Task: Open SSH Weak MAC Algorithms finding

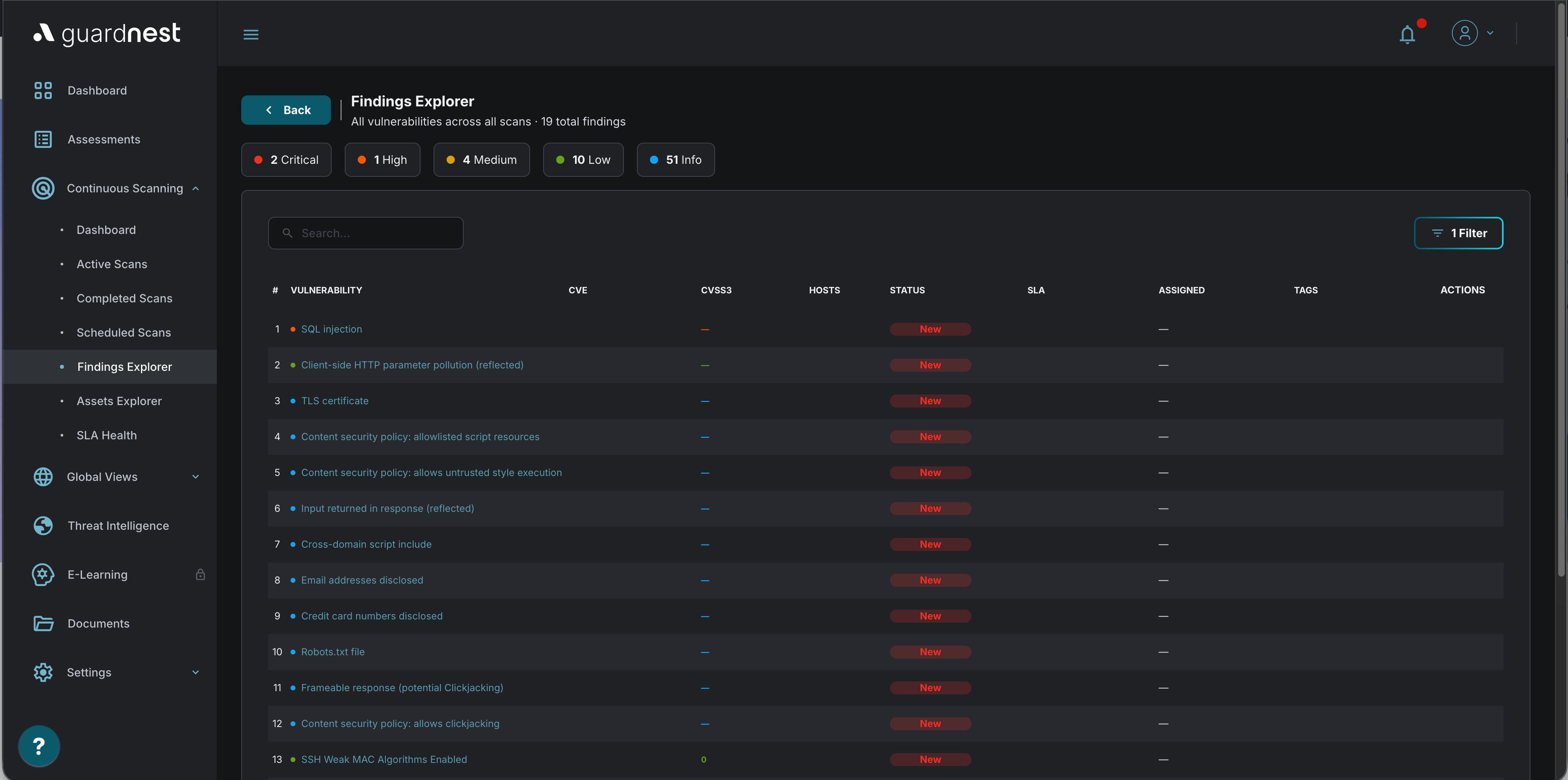Action: pyautogui.click(x=383, y=760)
